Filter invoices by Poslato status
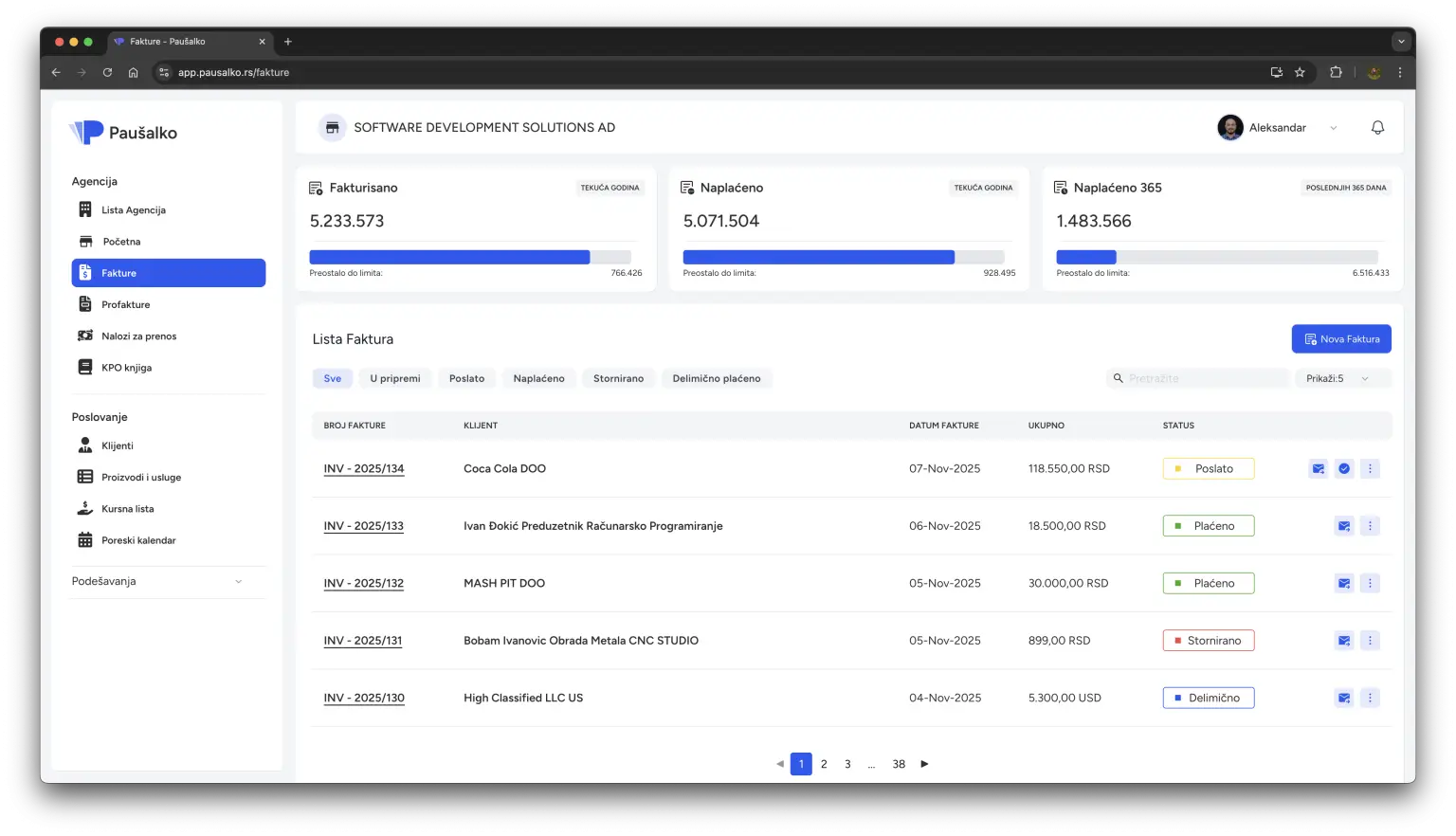The image size is (1456, 836). tap(466, 378)
